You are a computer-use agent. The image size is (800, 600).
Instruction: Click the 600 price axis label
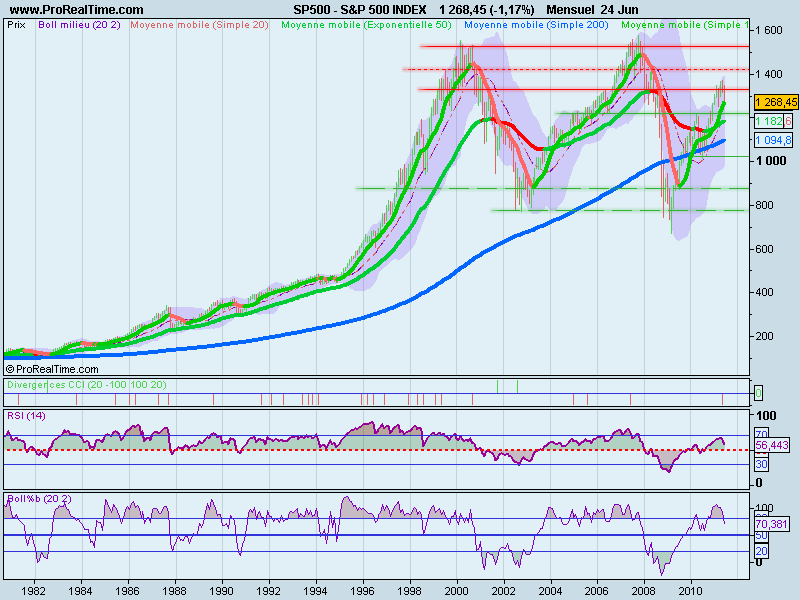764,249
